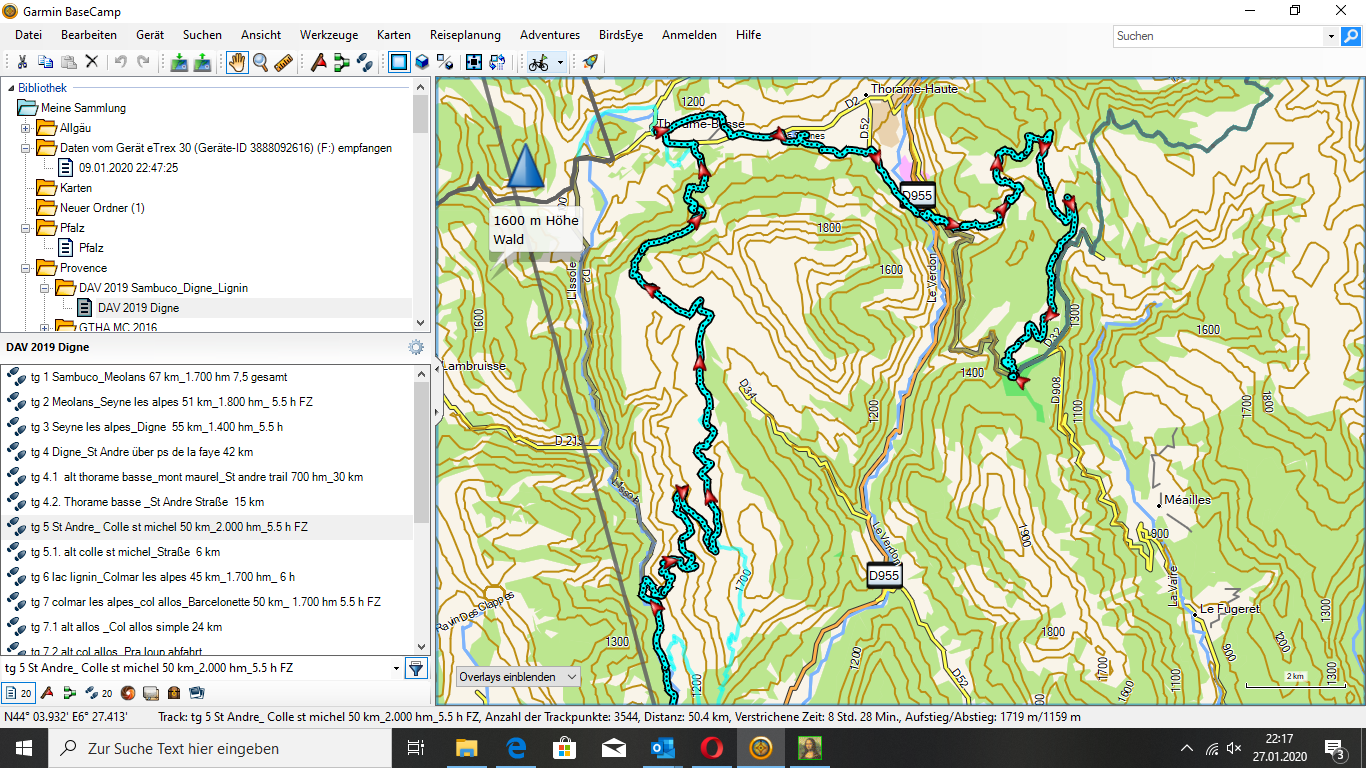Open the Werkzeuge menu

(x=327, y=35)
